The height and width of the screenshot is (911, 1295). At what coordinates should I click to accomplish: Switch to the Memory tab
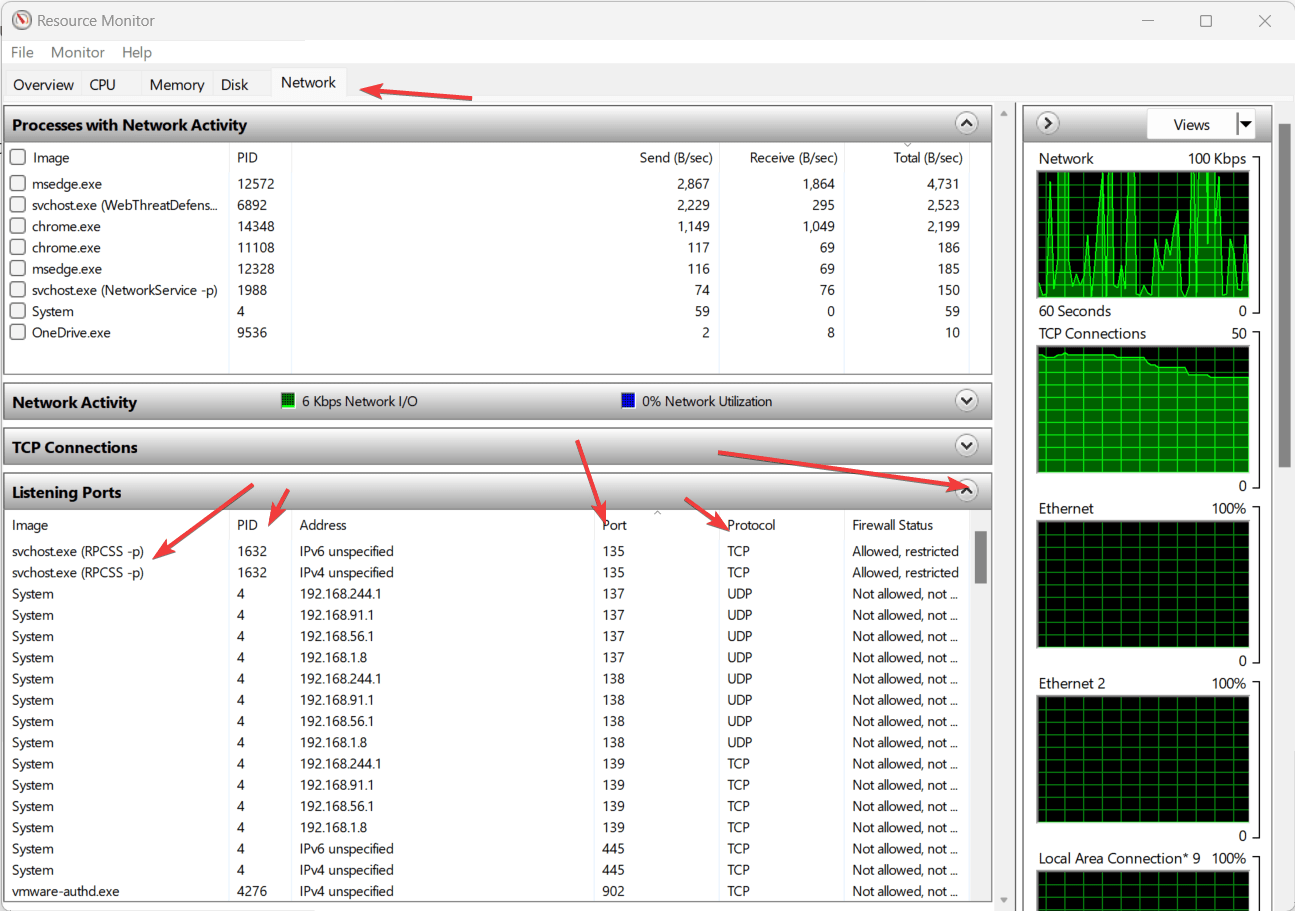(177, 85)
